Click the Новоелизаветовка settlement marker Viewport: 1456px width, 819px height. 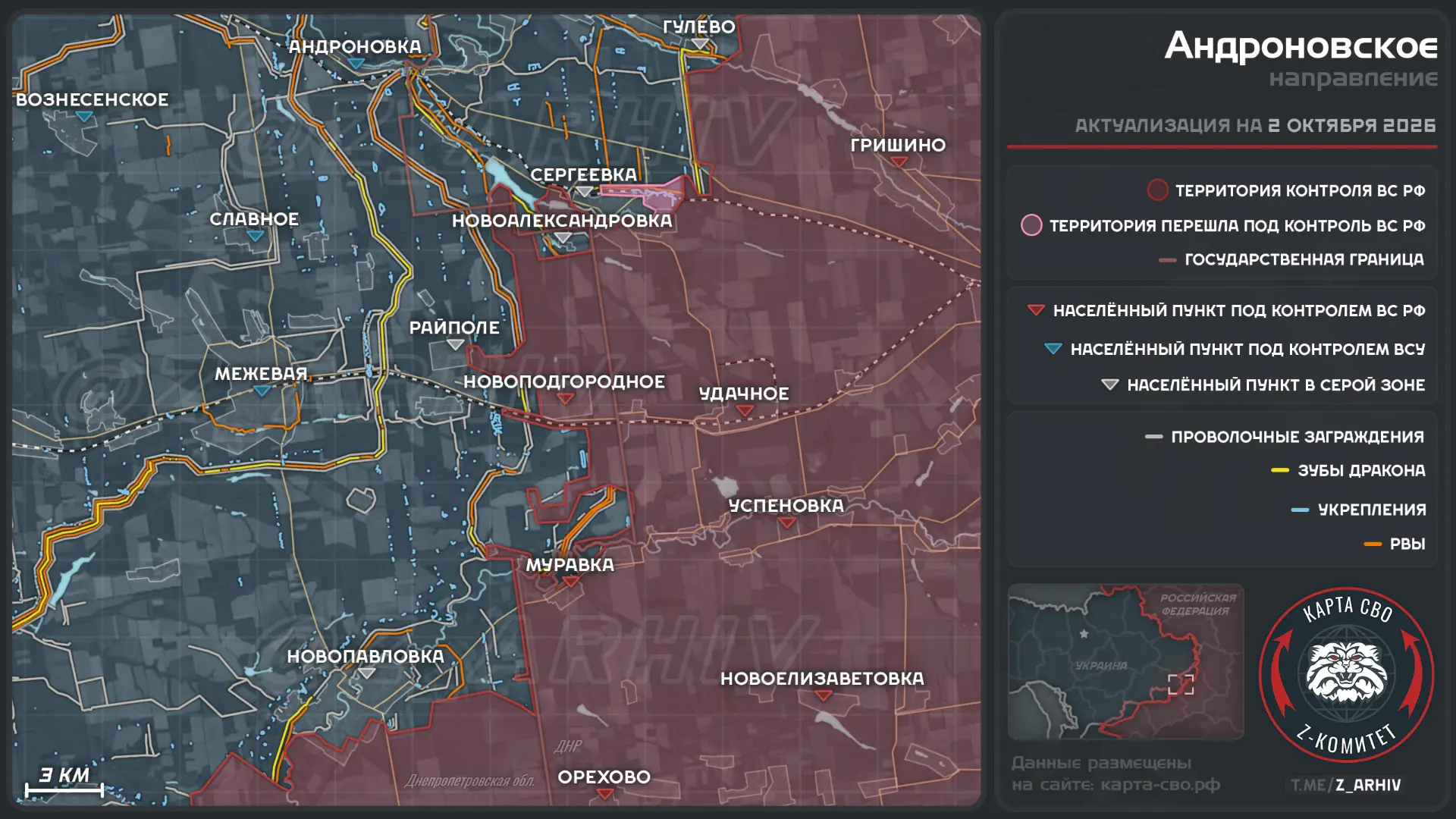823,696
